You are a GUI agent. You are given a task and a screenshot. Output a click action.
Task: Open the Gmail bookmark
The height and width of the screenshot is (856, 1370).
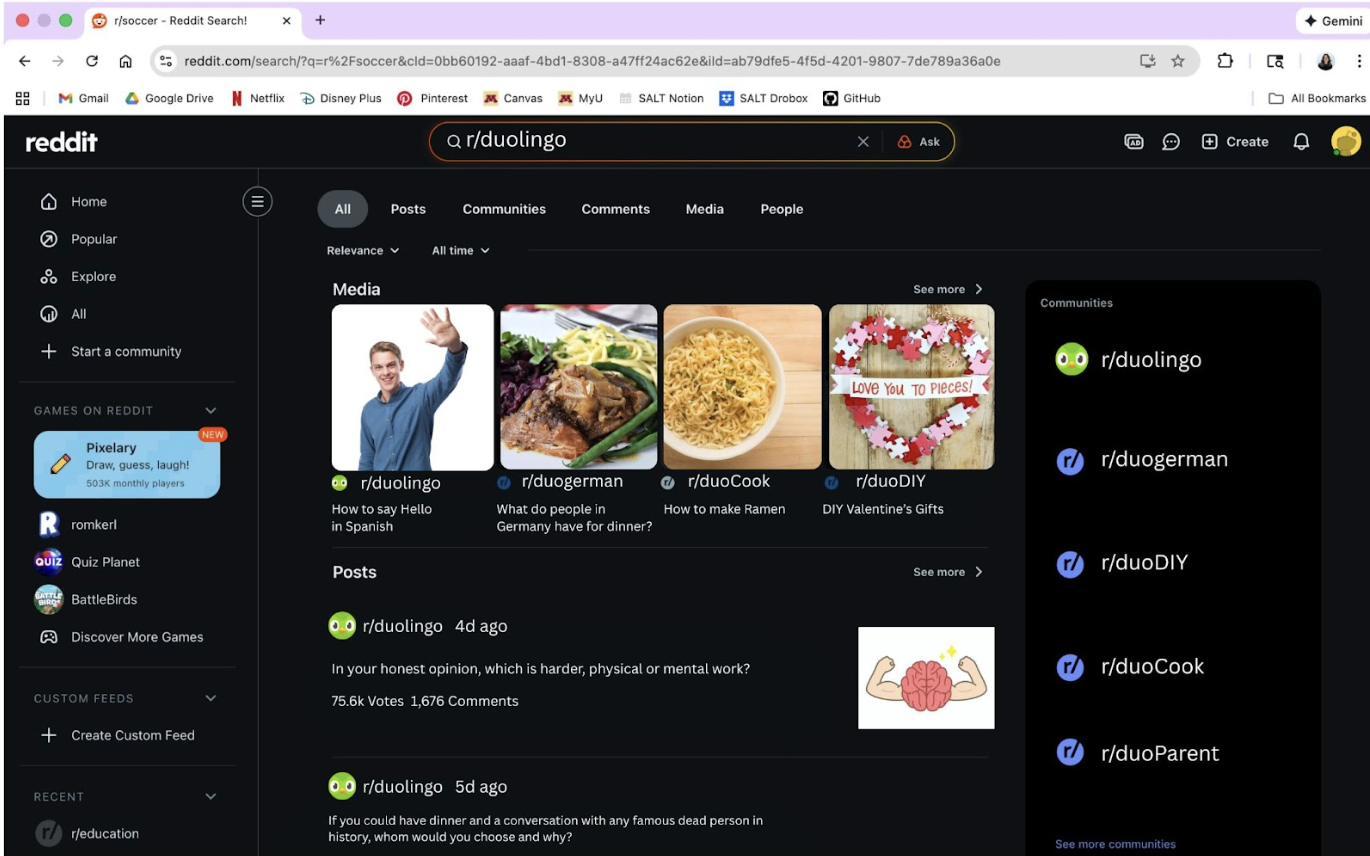click(x=83, y=98)
